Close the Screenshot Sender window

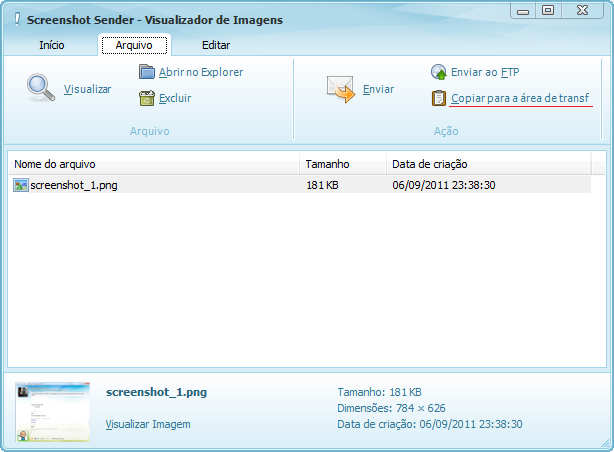582,11
